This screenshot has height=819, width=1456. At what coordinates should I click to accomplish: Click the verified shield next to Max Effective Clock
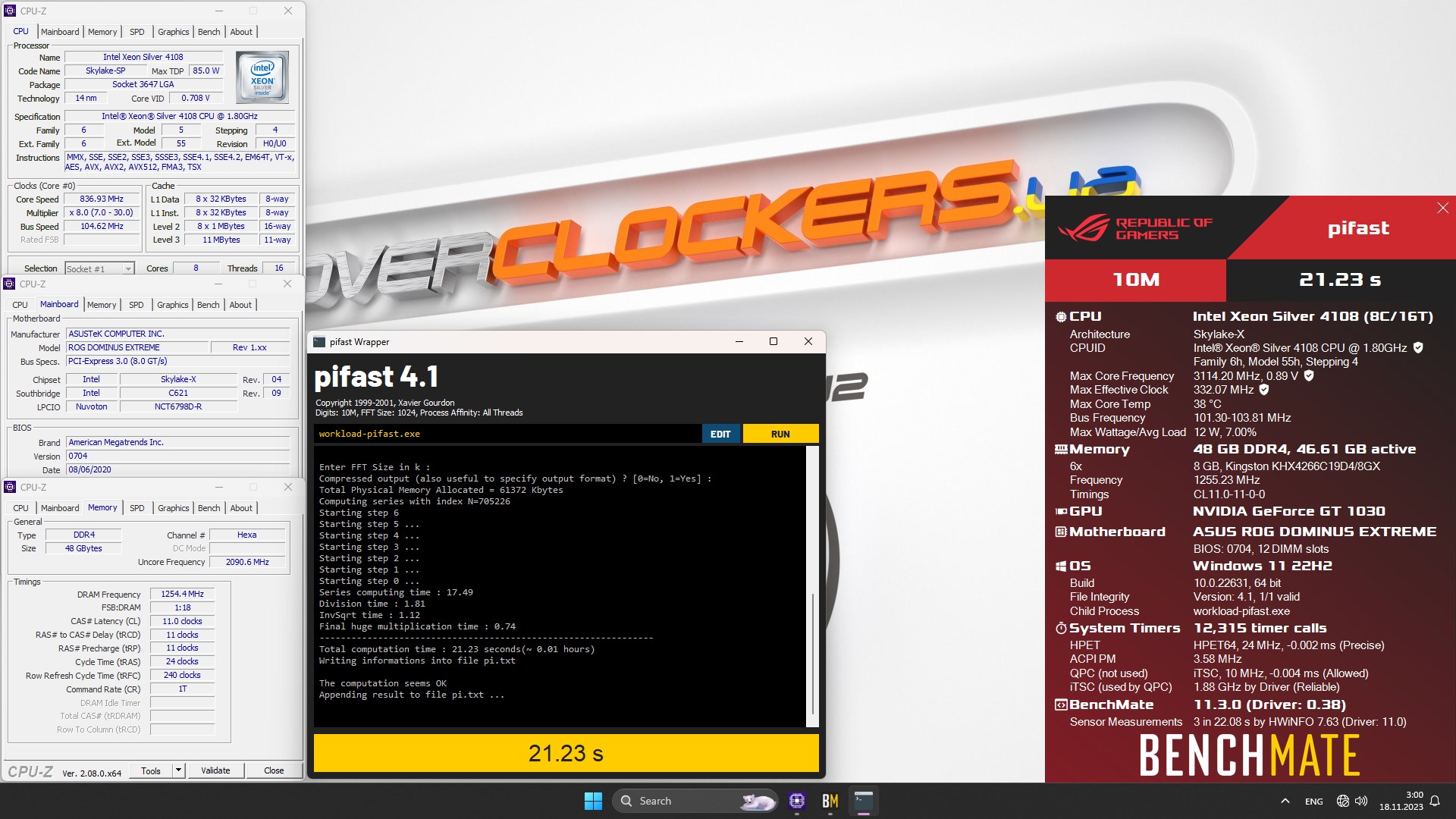[1263, 390]
